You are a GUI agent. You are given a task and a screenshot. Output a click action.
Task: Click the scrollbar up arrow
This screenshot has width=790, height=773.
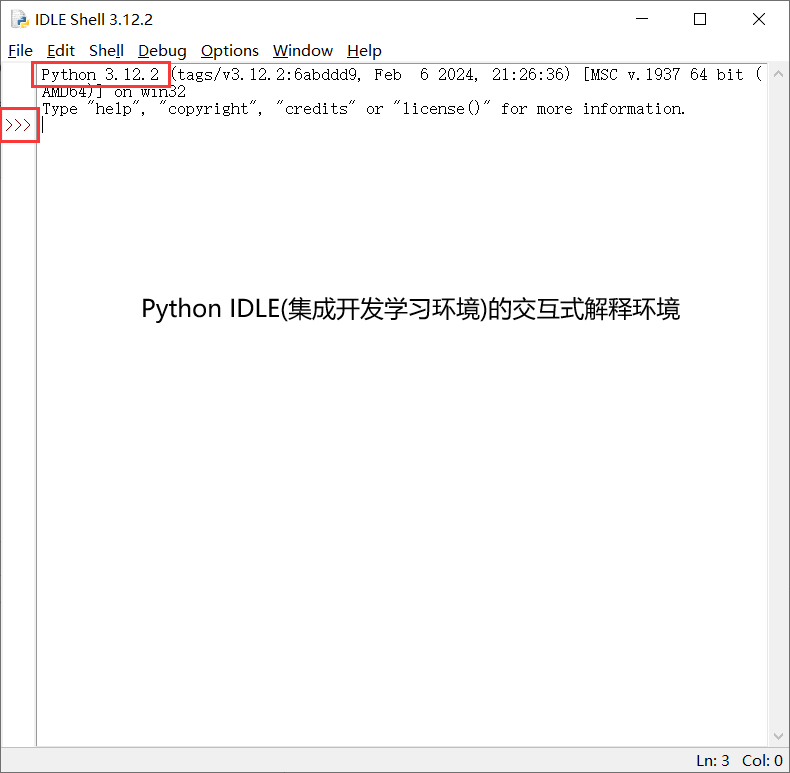[x=777, y=73]
